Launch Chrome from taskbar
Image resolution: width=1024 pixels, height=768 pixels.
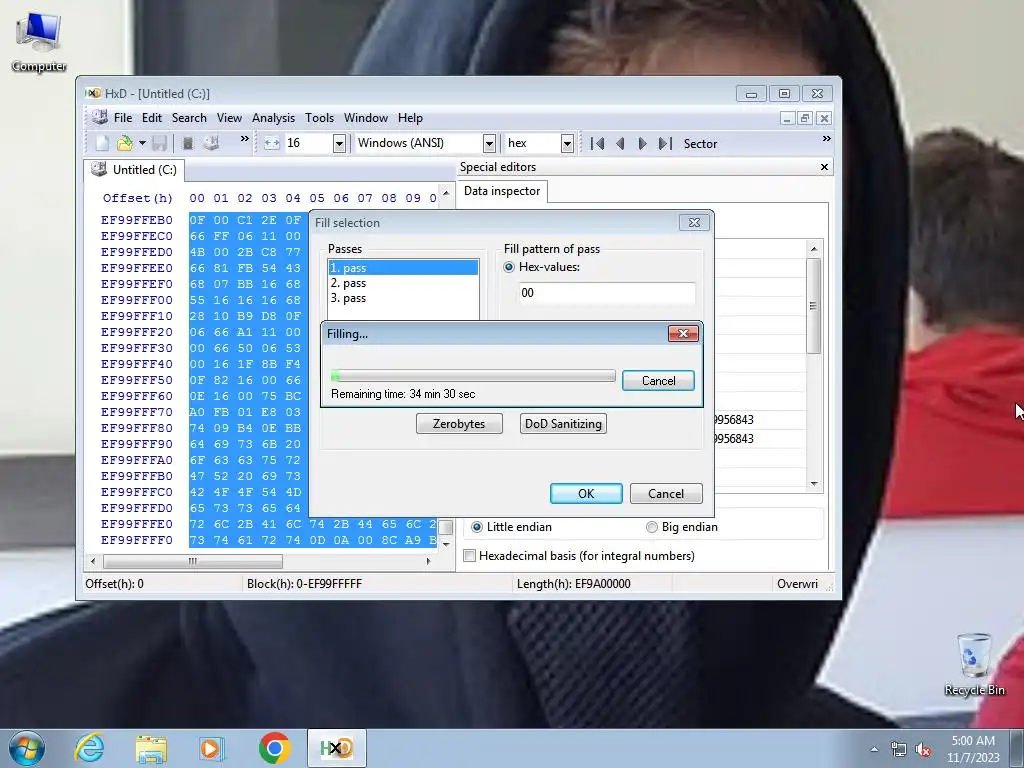[274, 748]
